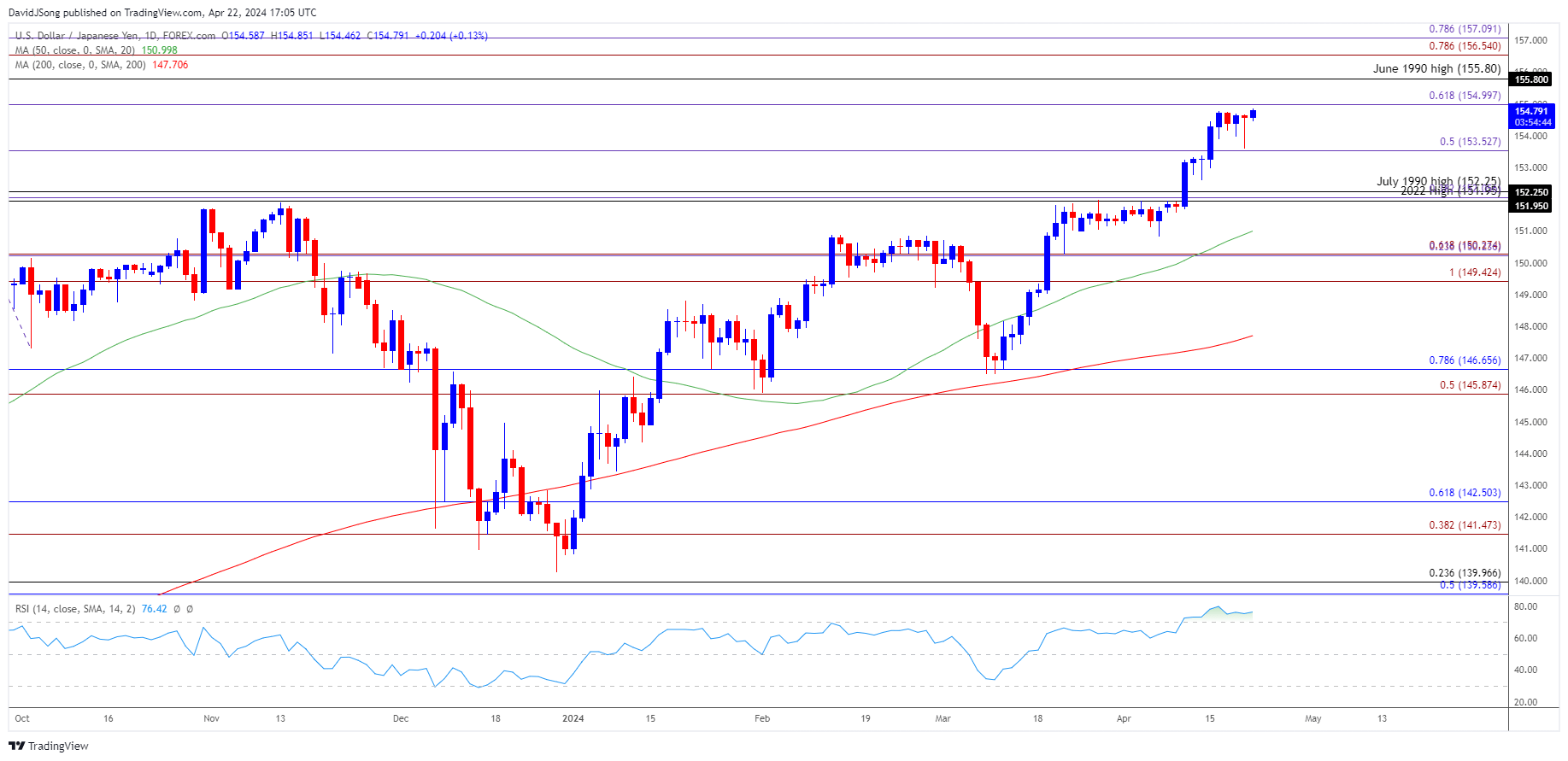Click the 152.250 price tag
Image resolution: width=1568 pixels, height=761 pixels.
tap(1531, 192)
